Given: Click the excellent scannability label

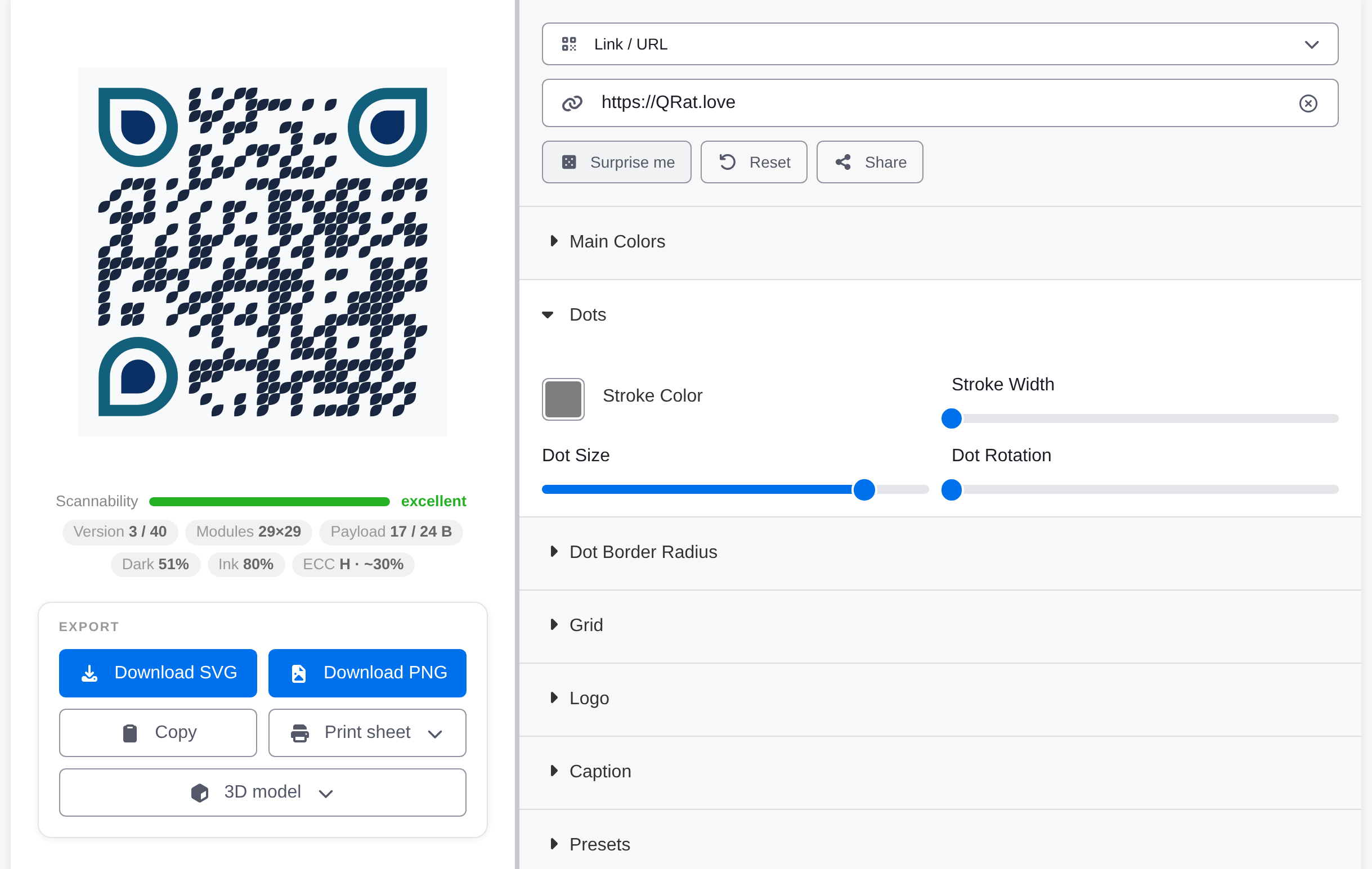Looking at the screenshot, I should click(x=433, y=501).
